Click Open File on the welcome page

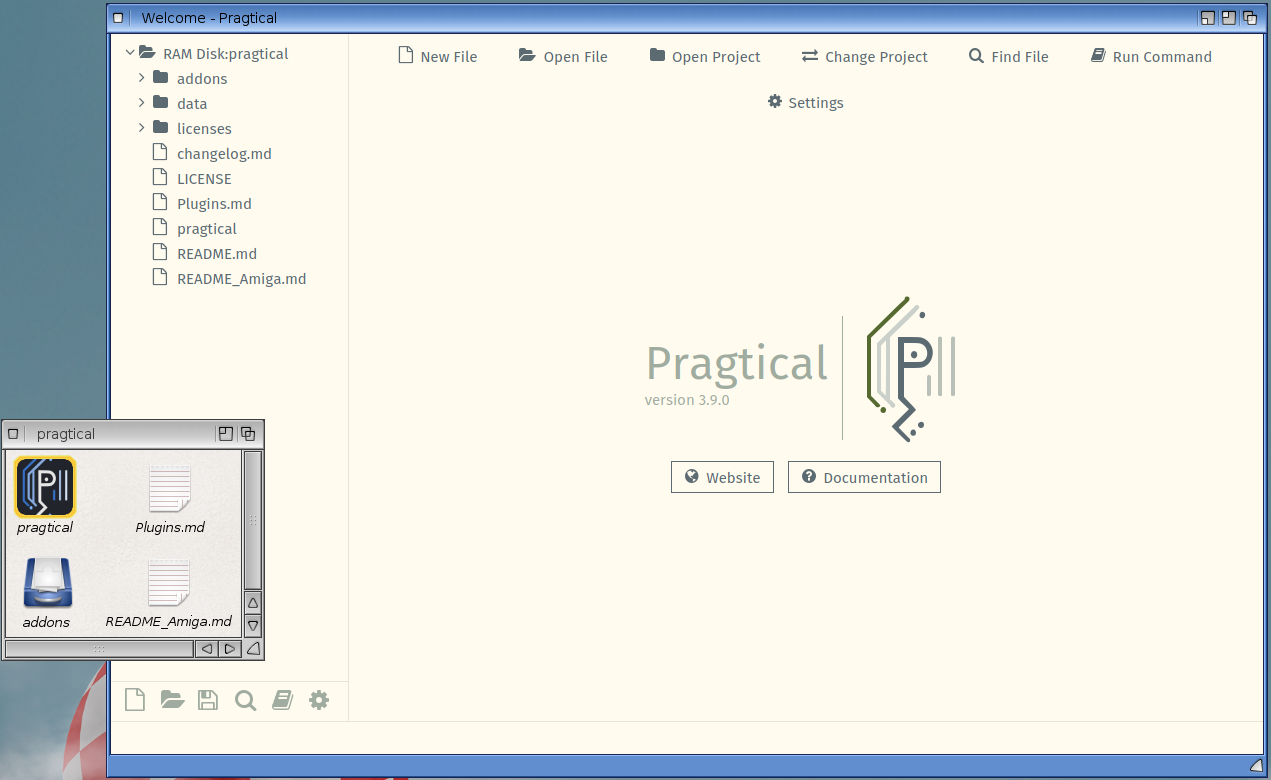click(563, 56)
